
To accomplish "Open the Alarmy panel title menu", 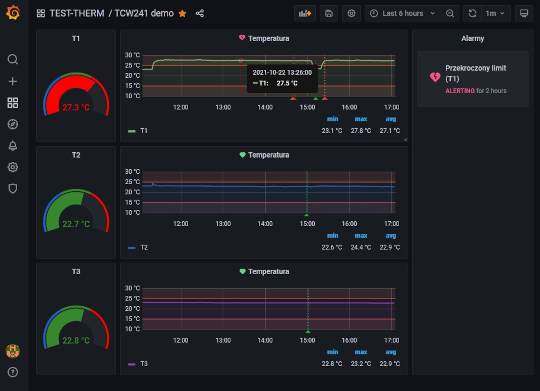I will coord(472,38).
